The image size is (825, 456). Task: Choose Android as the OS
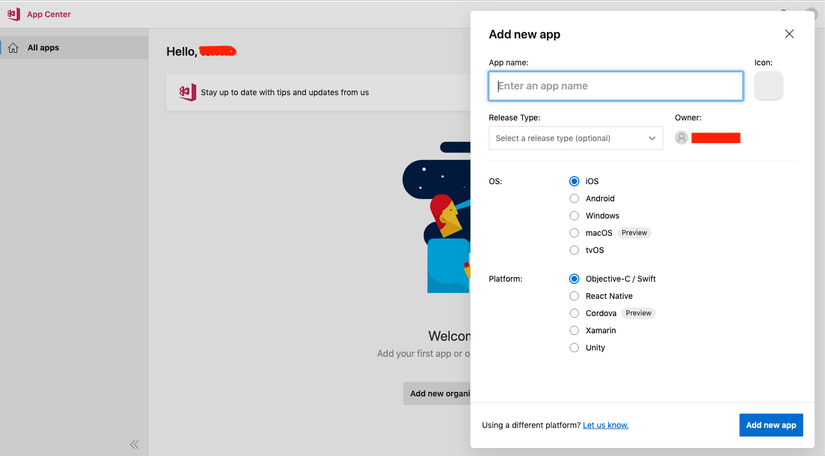[x=574, y=198]
